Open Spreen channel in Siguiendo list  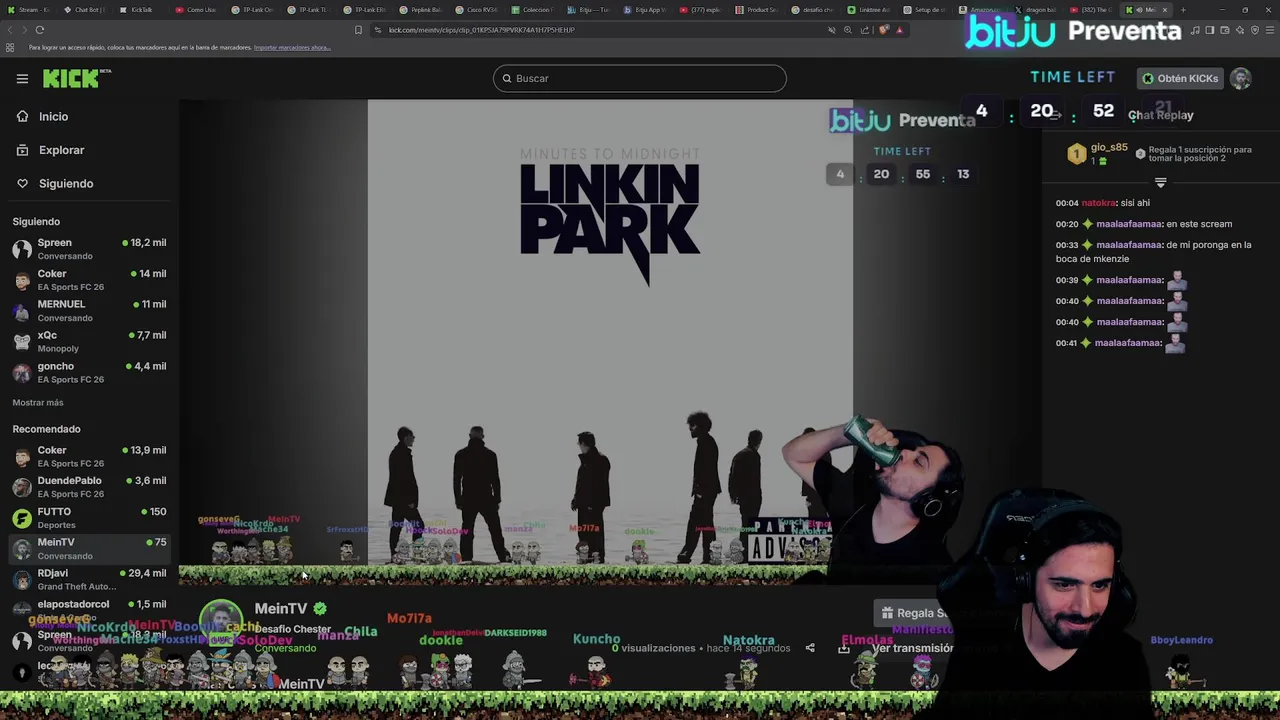(90, 249)
